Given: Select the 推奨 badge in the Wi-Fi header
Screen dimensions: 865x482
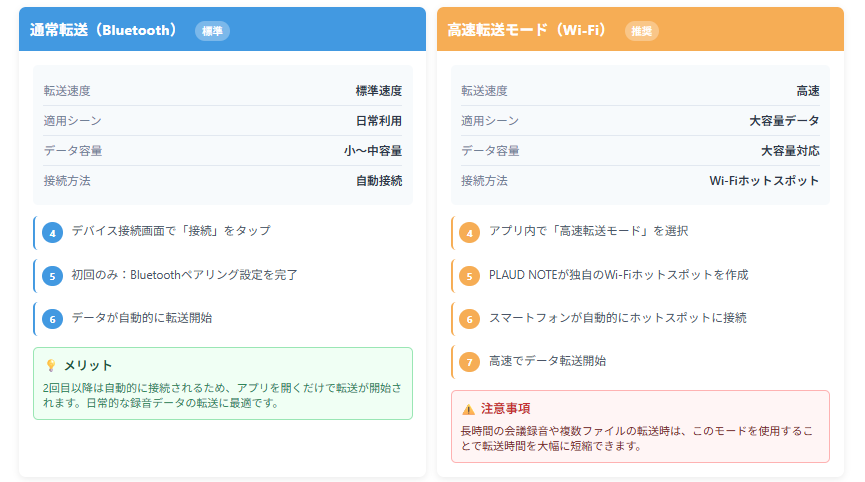Looking at the screenshot, I should tap(642, 31).
